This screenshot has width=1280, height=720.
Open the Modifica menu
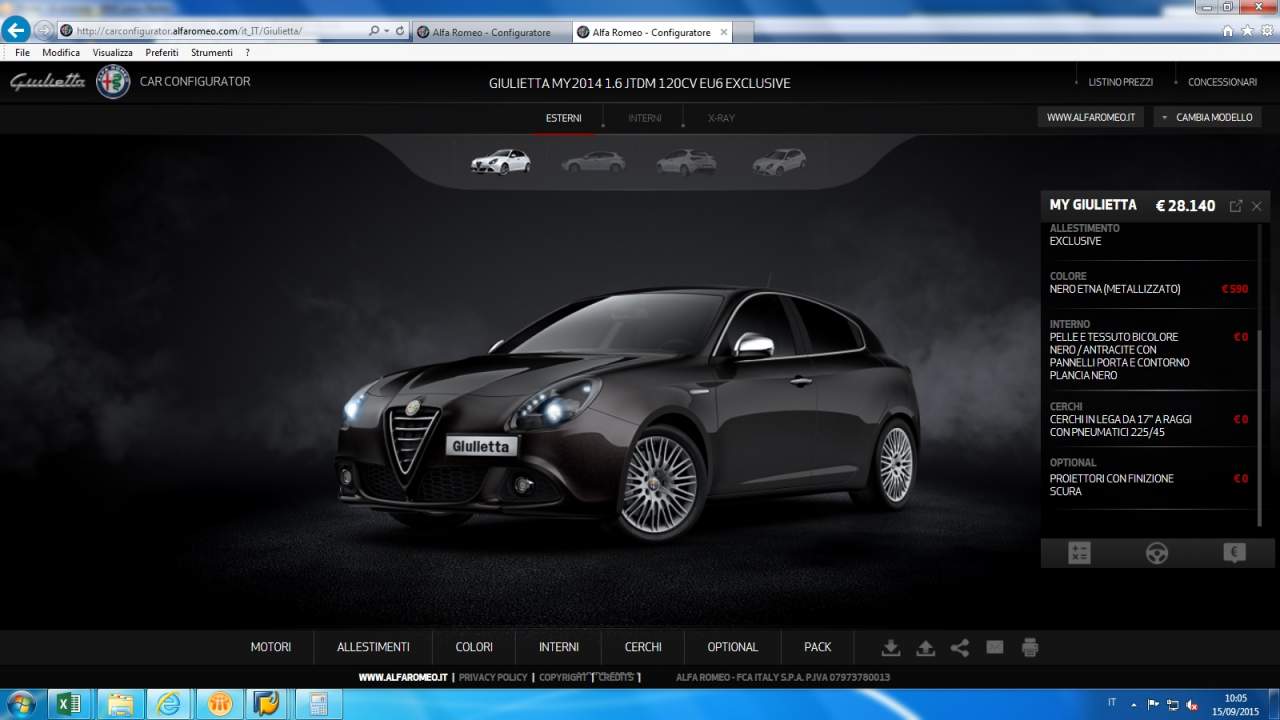click(x=61, y=52)
